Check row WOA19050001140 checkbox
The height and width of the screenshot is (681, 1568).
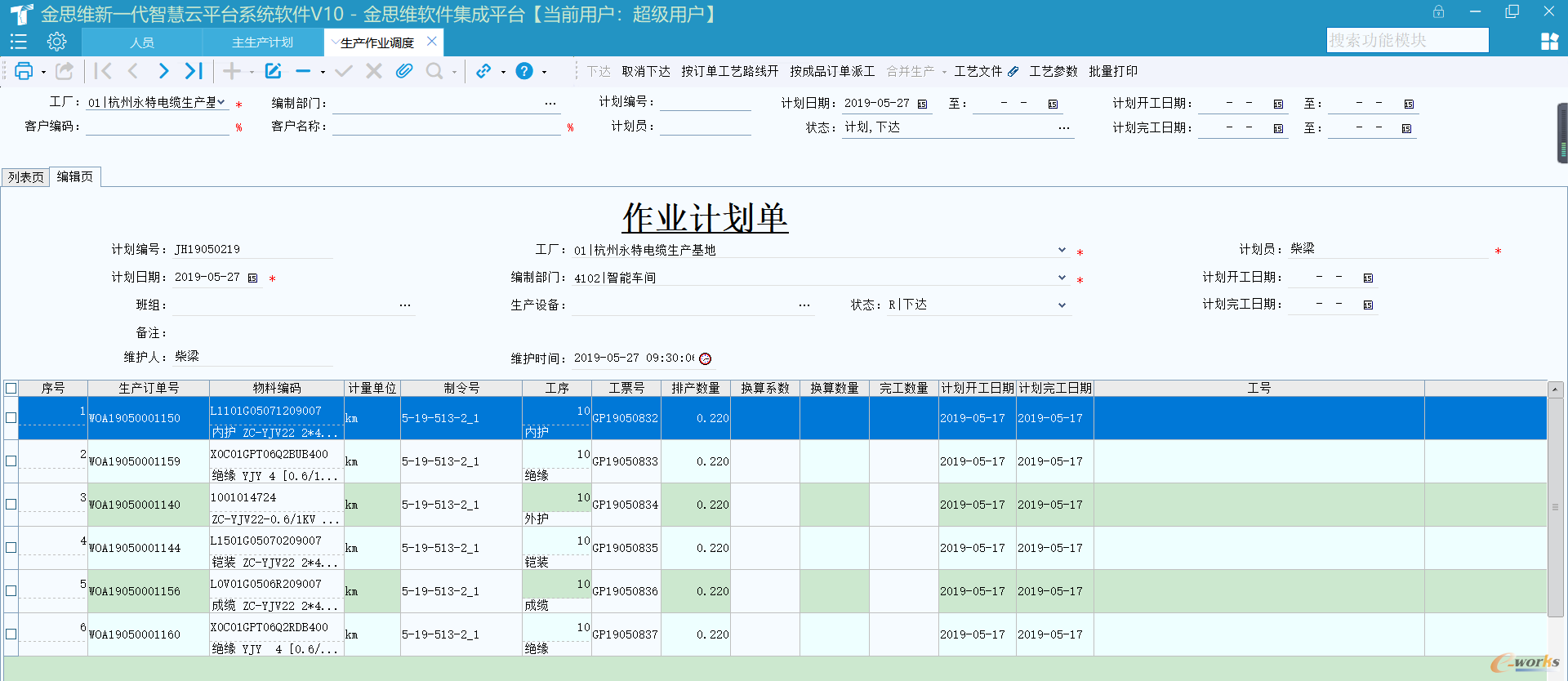coord(11,505)
